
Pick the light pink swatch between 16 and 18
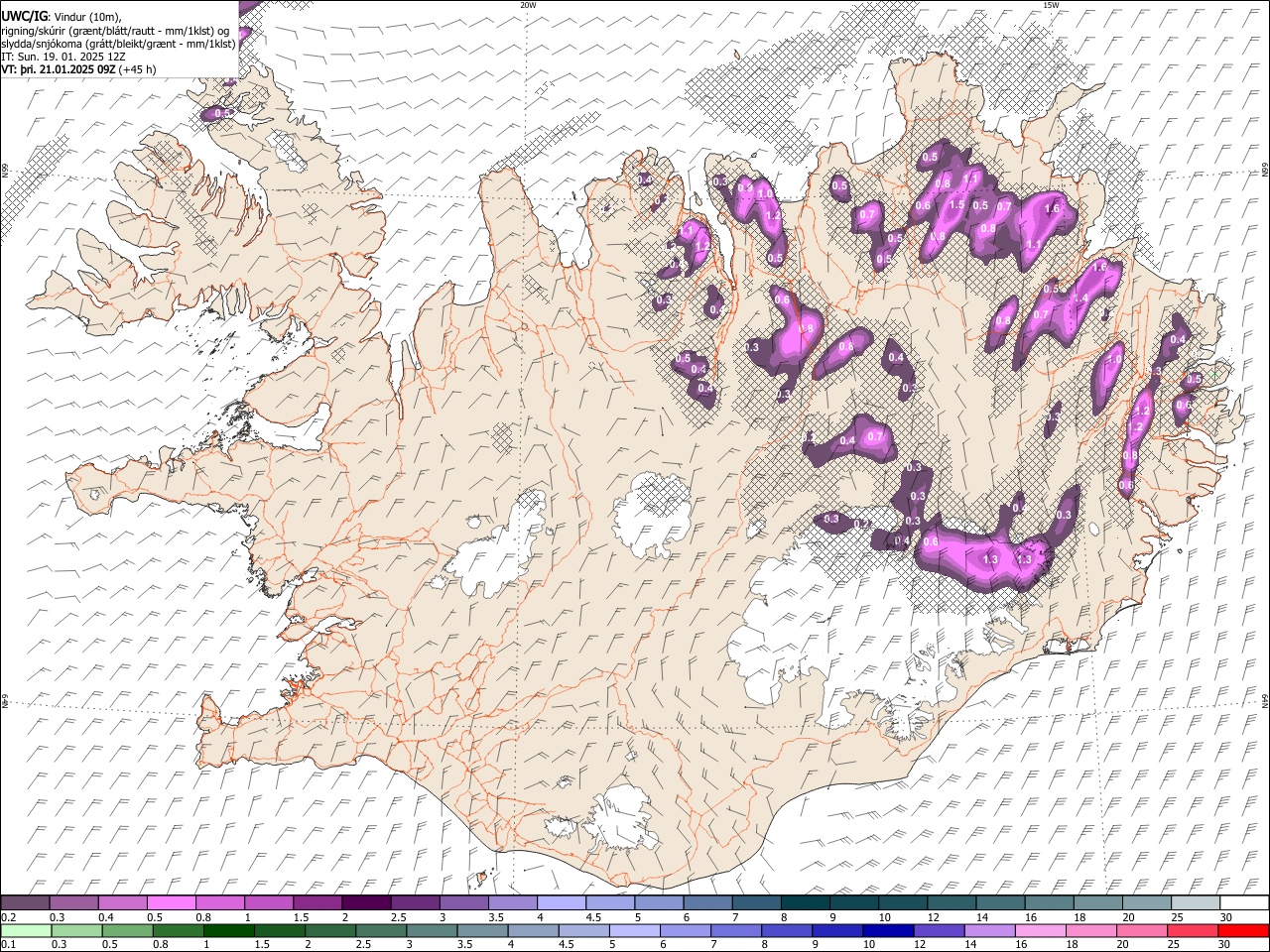1039,931
